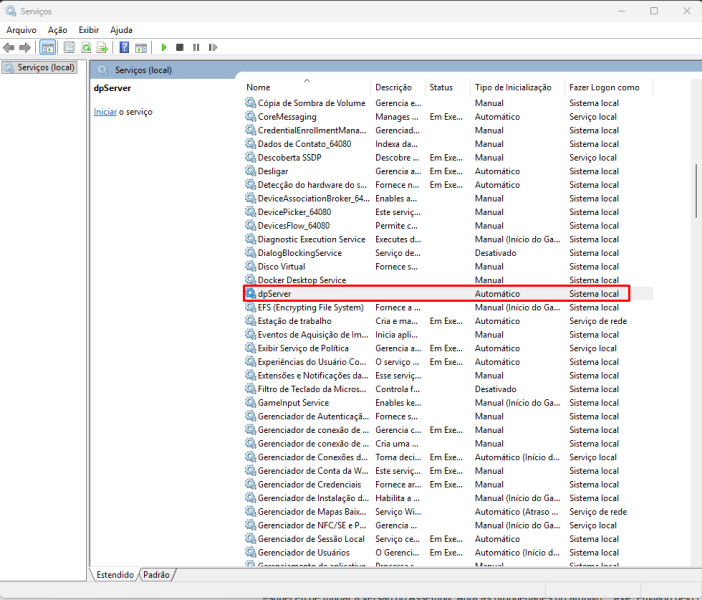Click the Forward arrow toolbar icon

point(25,47)
